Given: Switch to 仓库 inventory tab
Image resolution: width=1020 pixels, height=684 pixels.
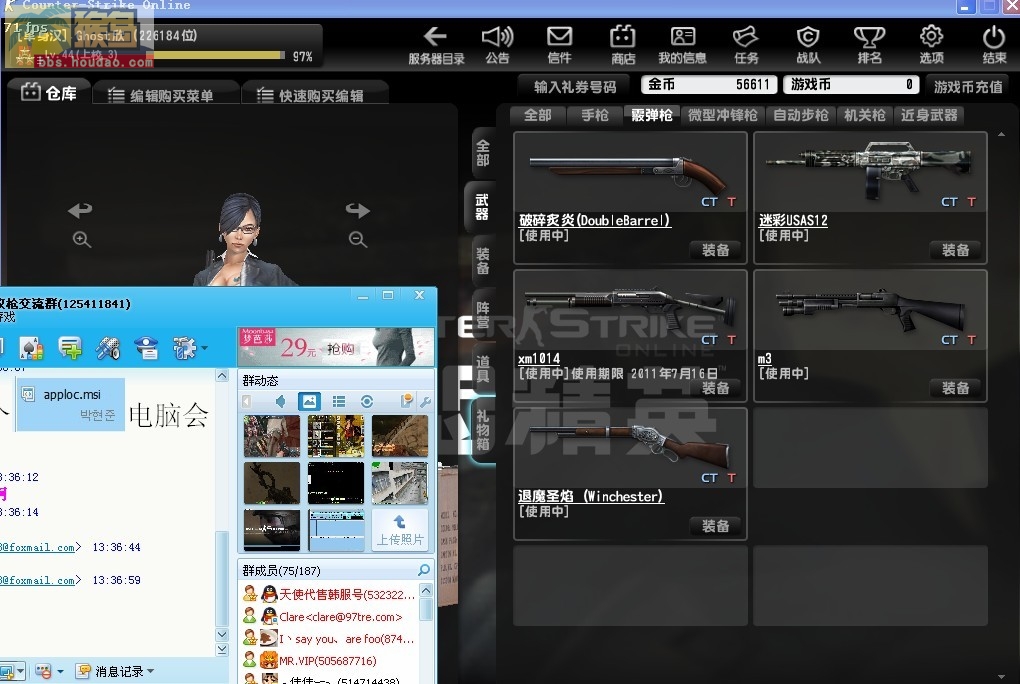Looking at the screenshot, I should coord(49,94).
